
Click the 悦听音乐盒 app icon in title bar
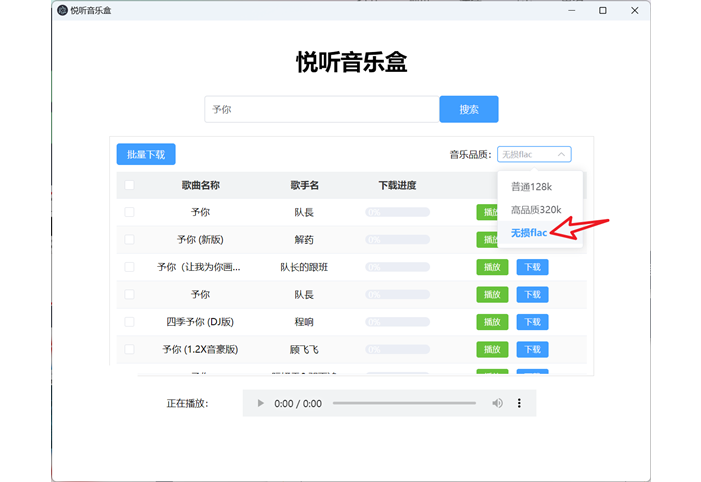pyautogui.click(x=62, y=10)
